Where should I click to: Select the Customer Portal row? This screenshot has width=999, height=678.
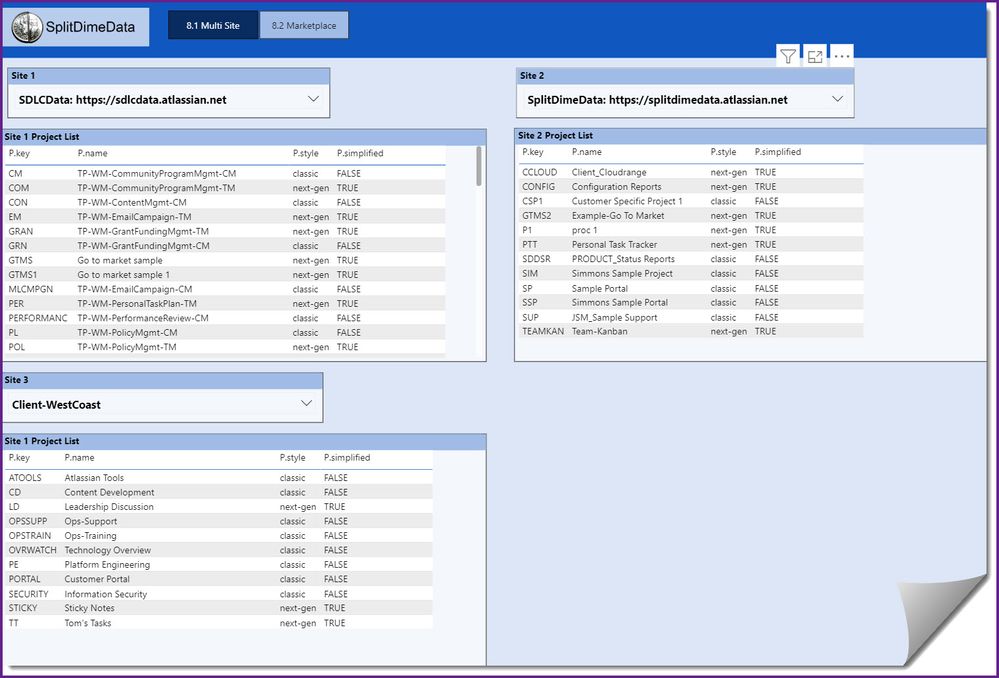(219, 579)
